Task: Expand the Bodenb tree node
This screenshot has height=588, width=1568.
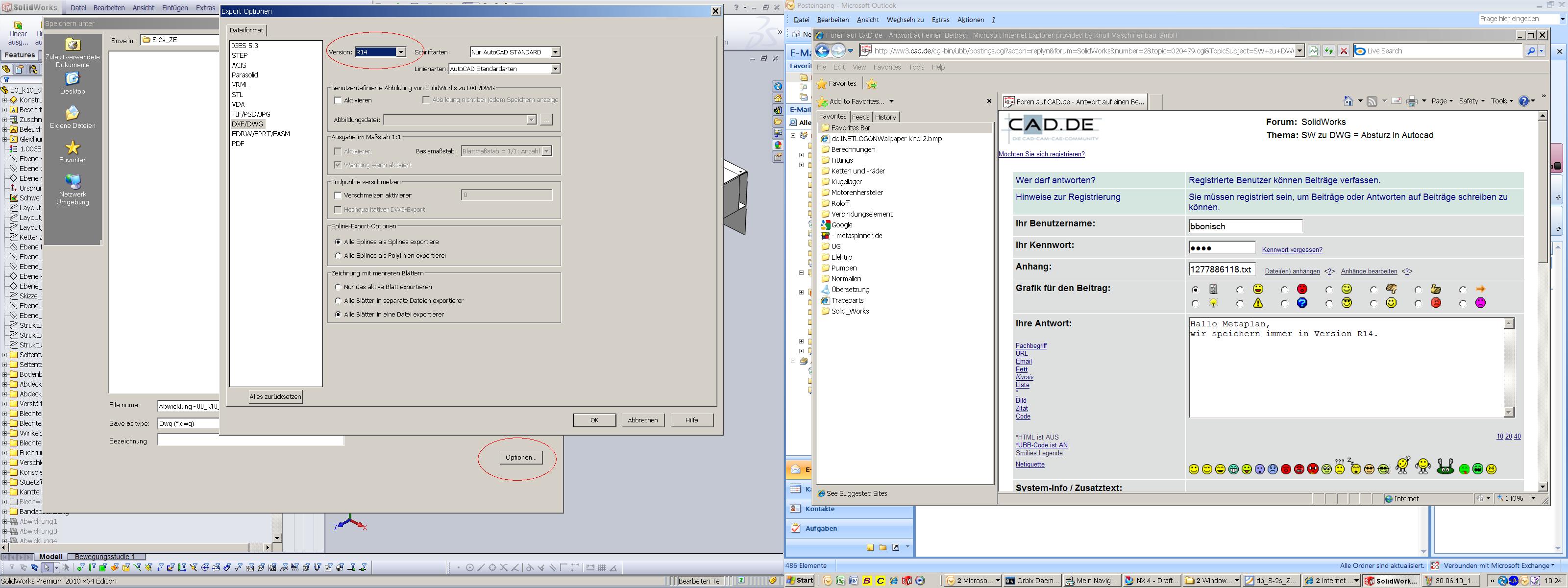Action: (x=5, y=374)
